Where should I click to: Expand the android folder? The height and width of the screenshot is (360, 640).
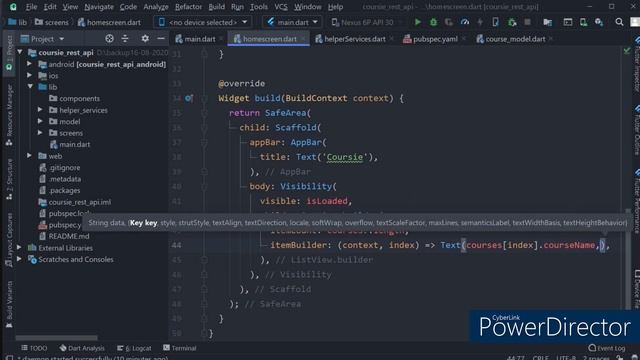point(29,64)
